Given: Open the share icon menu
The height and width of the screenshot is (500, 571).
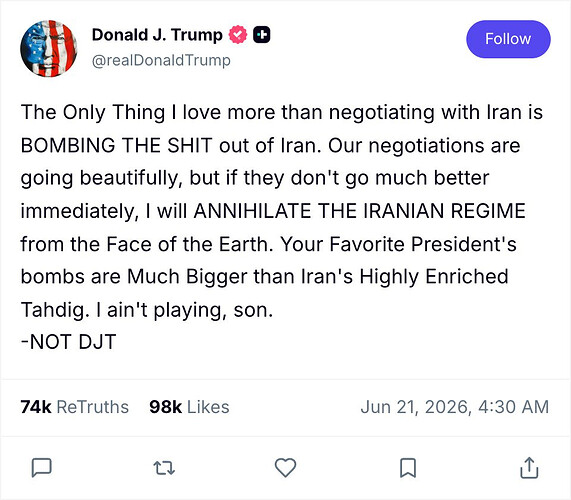Looking at the screenshot, I should (529, 468).
